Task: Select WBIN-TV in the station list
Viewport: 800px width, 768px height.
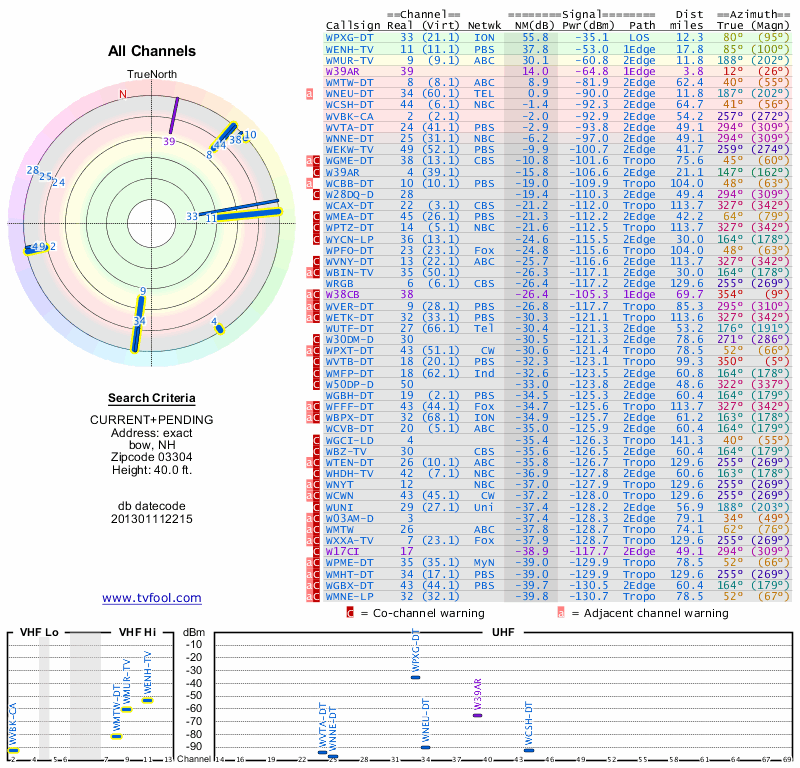Action: pyautogui.click(x=349, y=272)
